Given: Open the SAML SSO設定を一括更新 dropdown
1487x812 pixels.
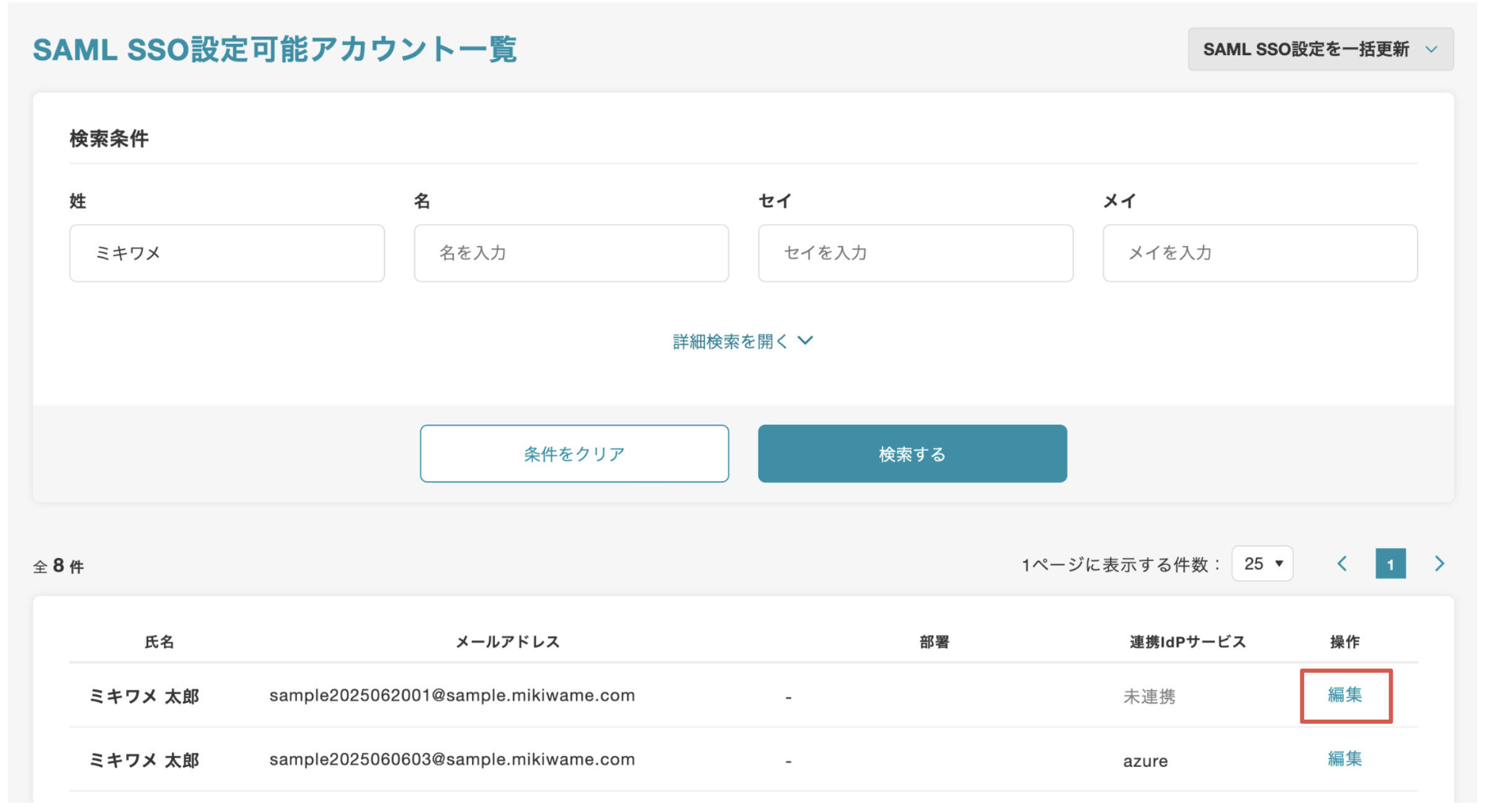Looking at the screenshot, I should pyautogui.click(x=1320, y=49).
